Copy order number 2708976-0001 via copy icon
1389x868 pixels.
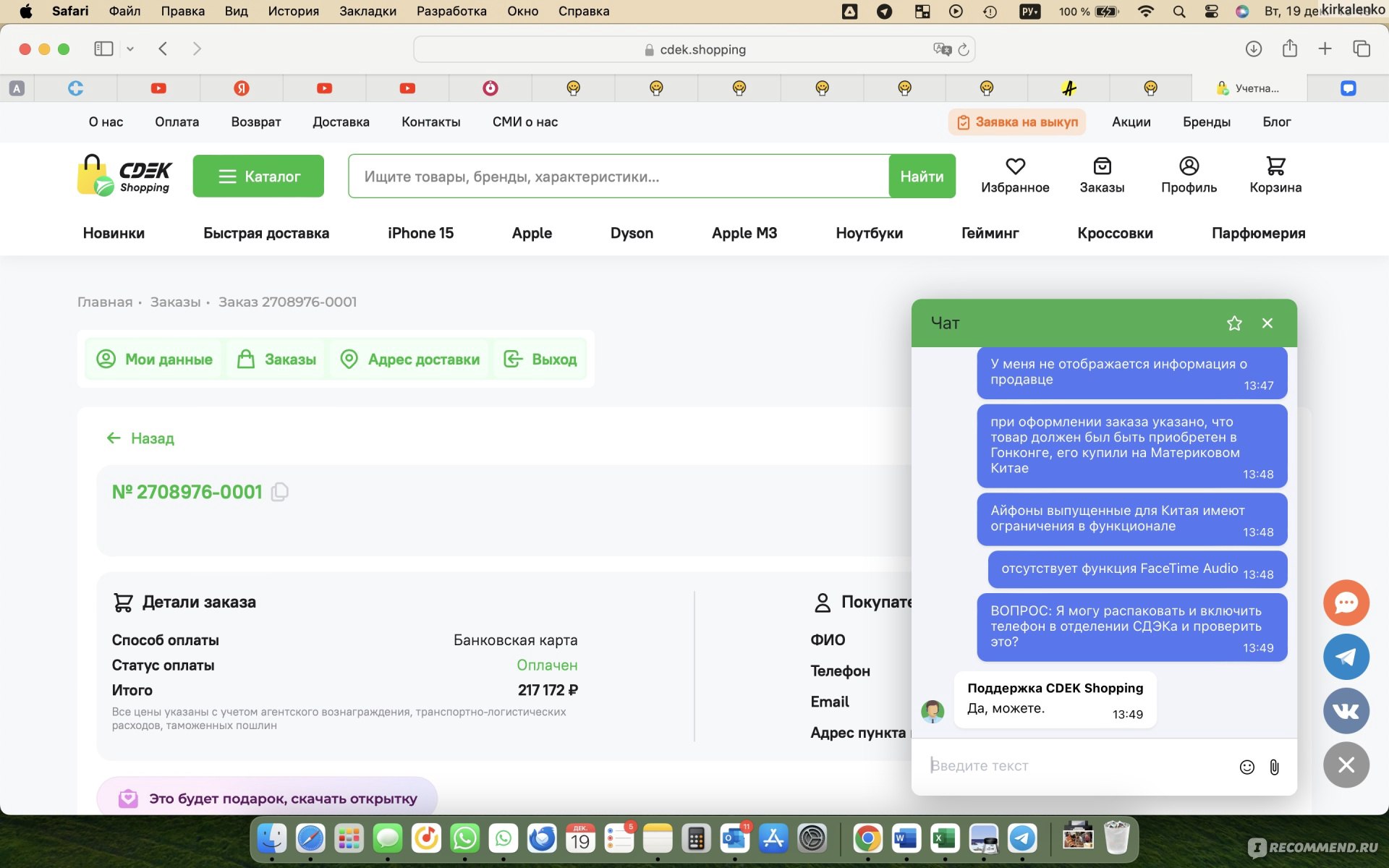[x=279, y=492]
